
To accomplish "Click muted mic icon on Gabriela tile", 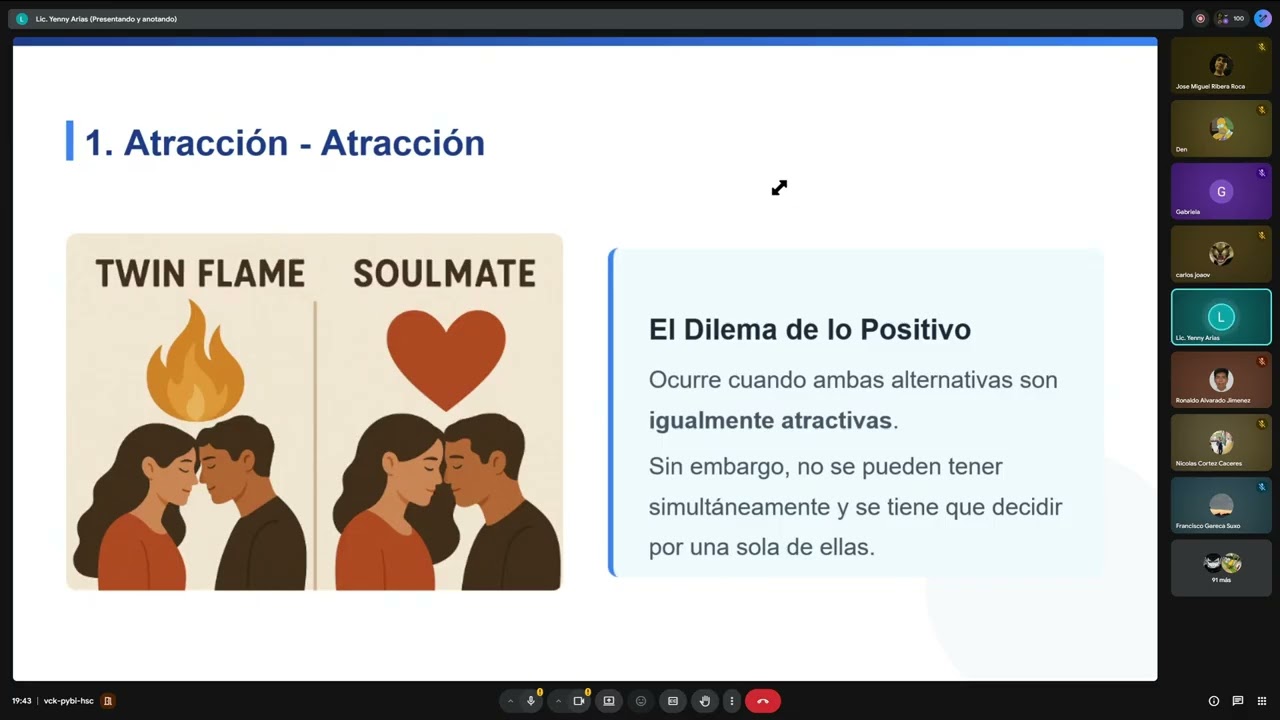I will point(1262,173).
